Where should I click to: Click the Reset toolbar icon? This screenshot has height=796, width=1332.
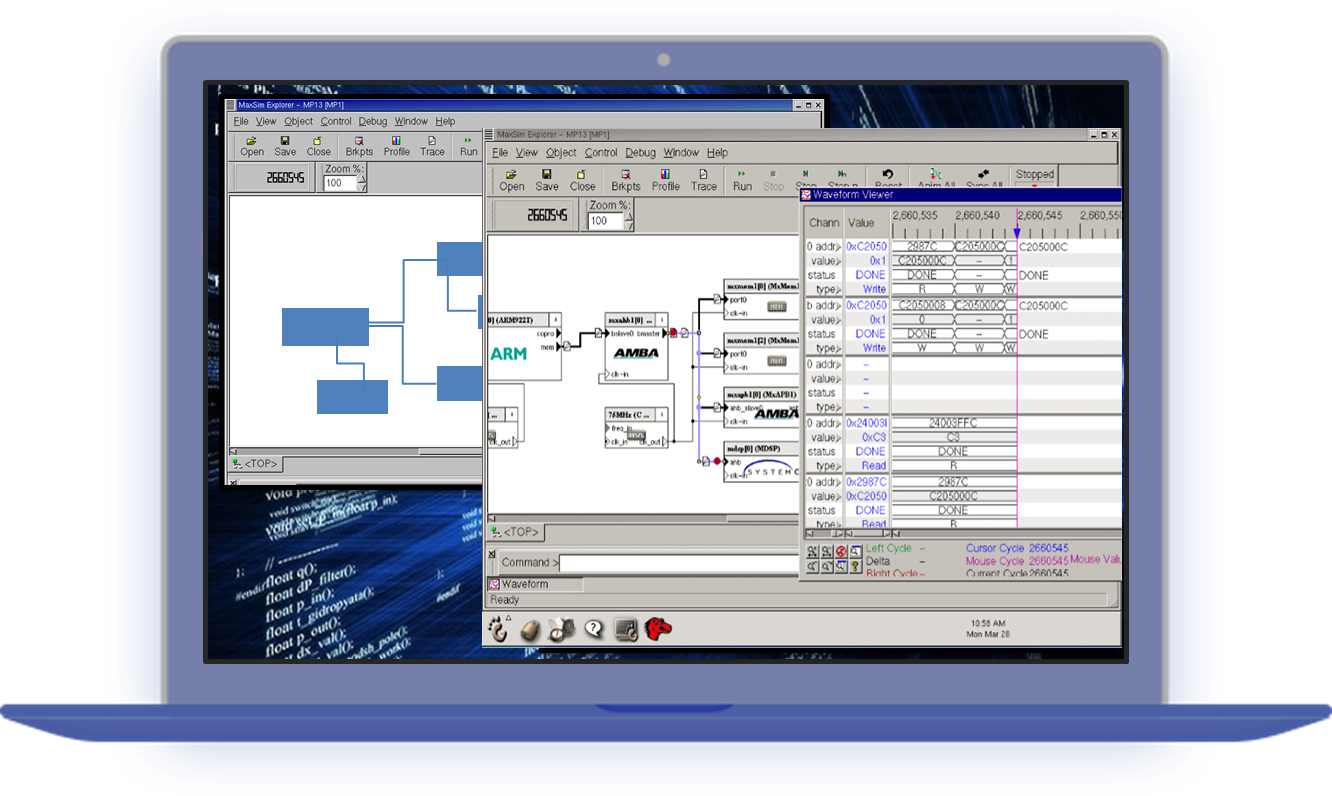click(888, 178)
